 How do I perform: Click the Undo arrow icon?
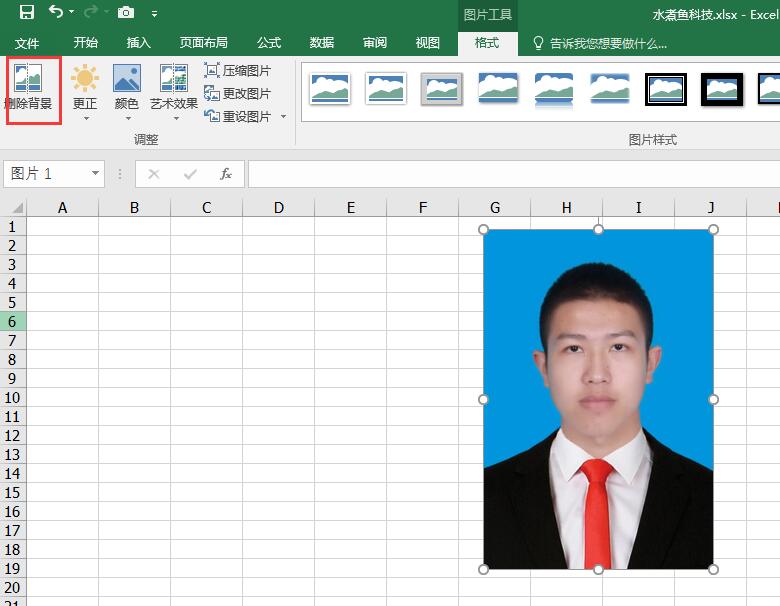pyautogui.click(x=56, y=13)
